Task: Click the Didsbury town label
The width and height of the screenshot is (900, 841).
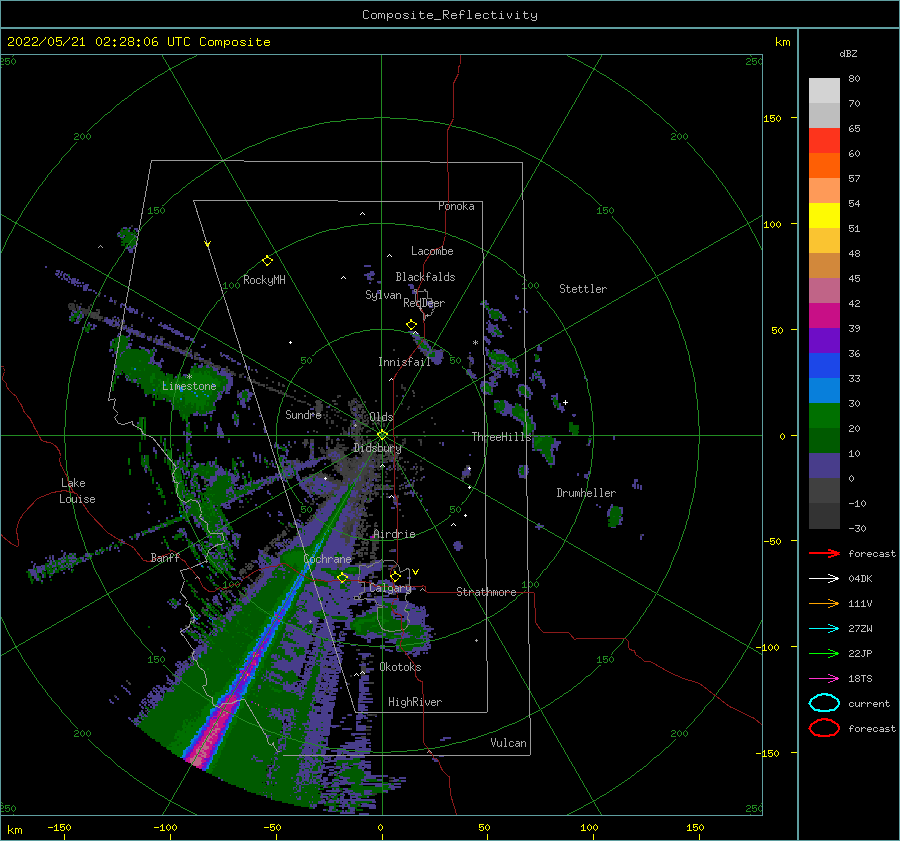Action: tap(377, 448)
